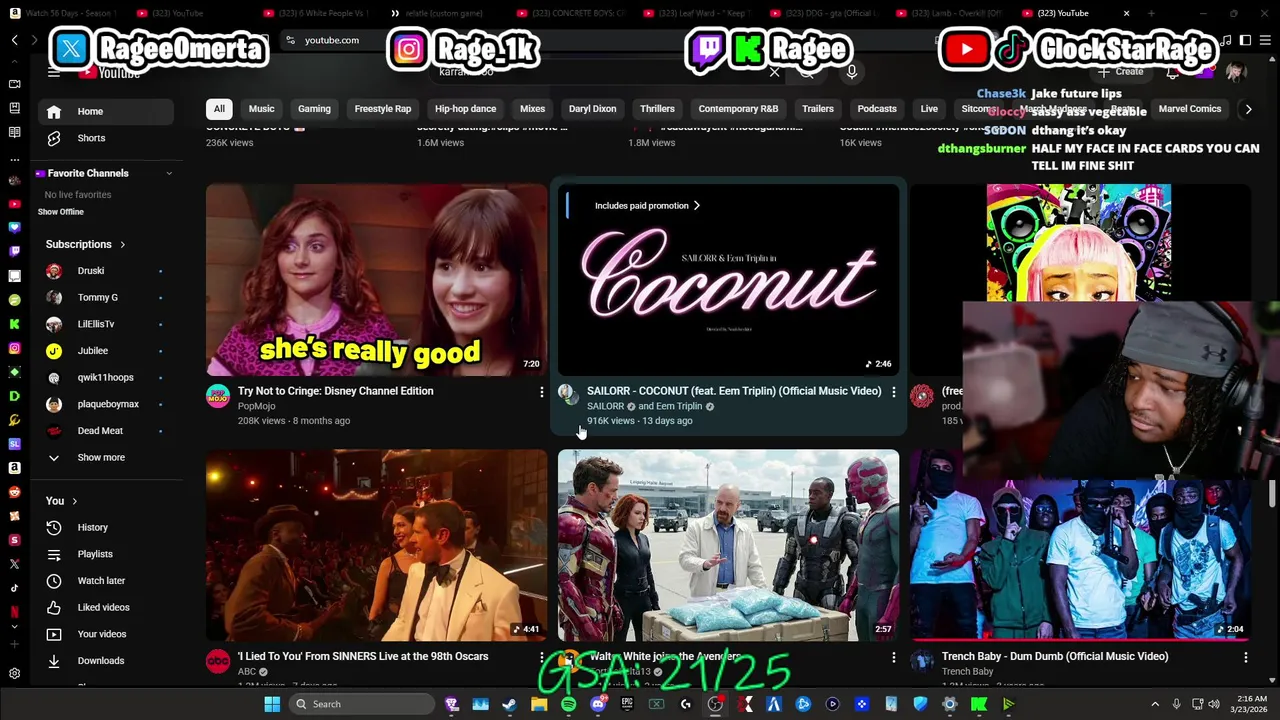Open Netflix in browser sidebar
1280x720 pixels.
pyautogui.click(x=14, y=611)
